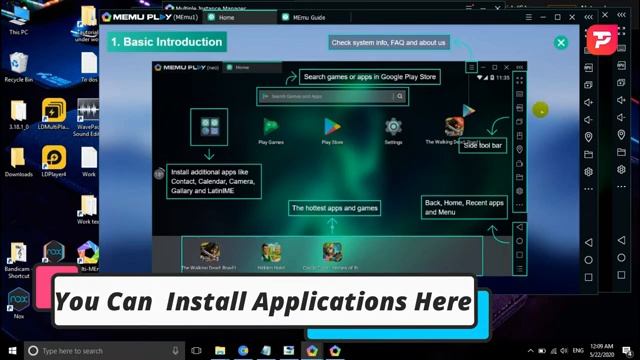The width and height of the screenshot is (640, 360).
Task: Show hidden system tray icons with the chevron
Action: [x=530, y=351]
